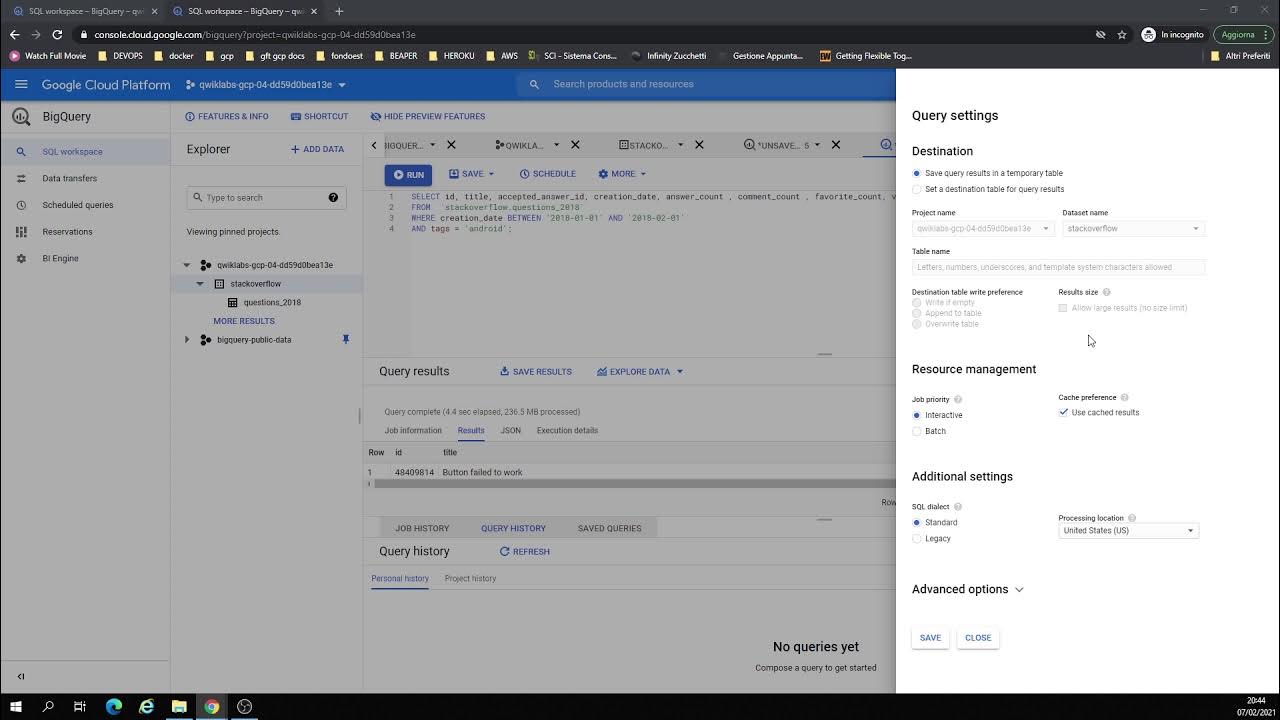This screenshot has height=720, width=1280.
Task: Open Chrome from the Windows taskbar
Action: [212, 706]
